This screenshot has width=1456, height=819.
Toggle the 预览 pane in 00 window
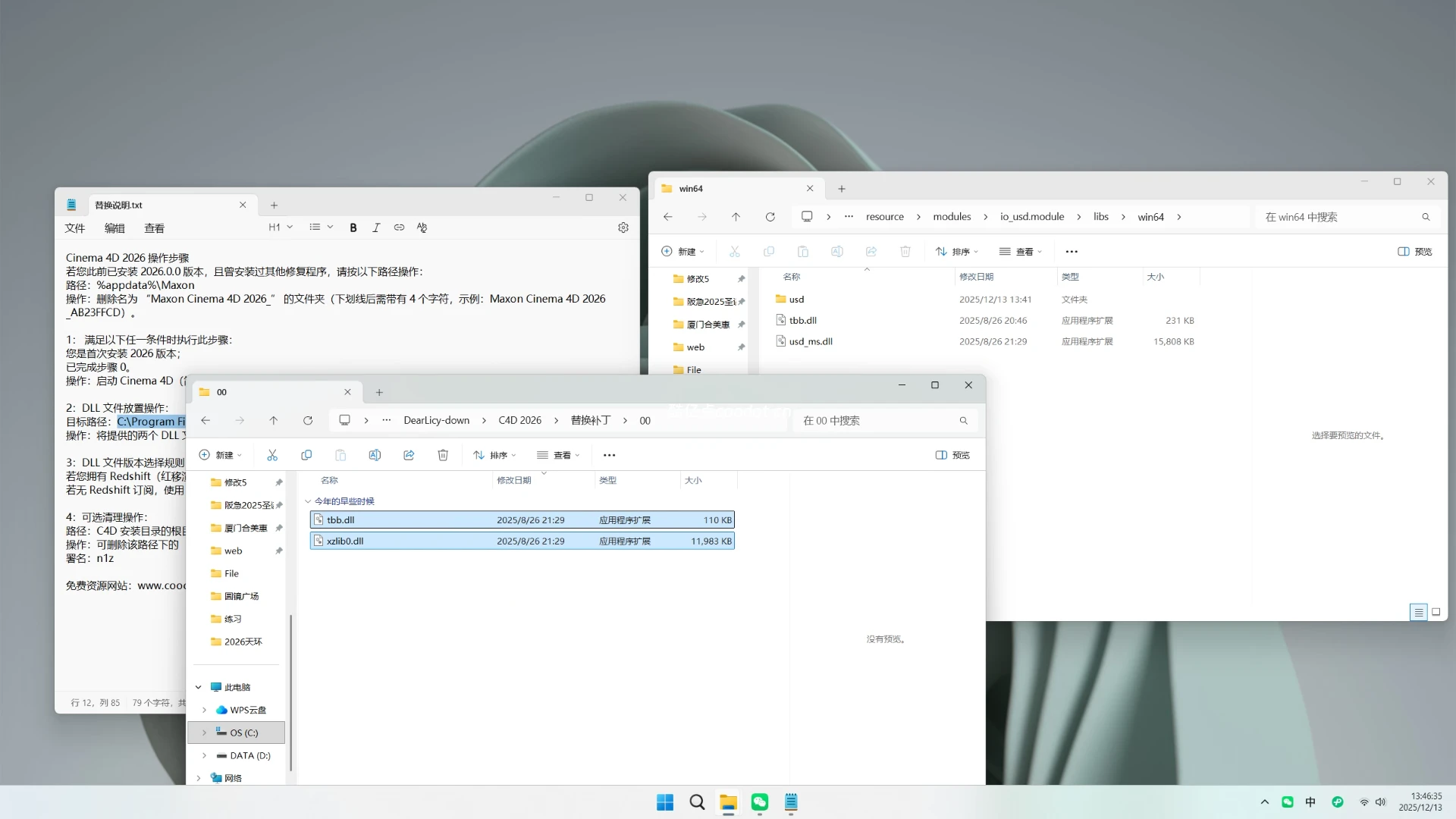click(952, 455)
